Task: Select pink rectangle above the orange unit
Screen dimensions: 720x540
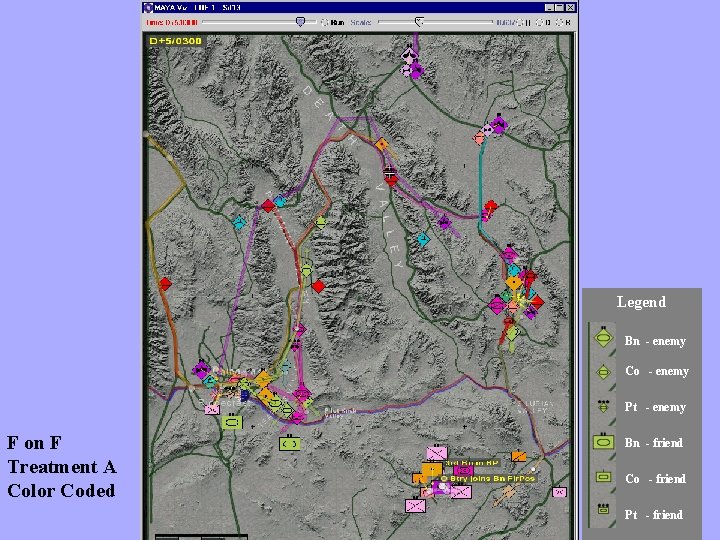Action: tap(437, 453)
